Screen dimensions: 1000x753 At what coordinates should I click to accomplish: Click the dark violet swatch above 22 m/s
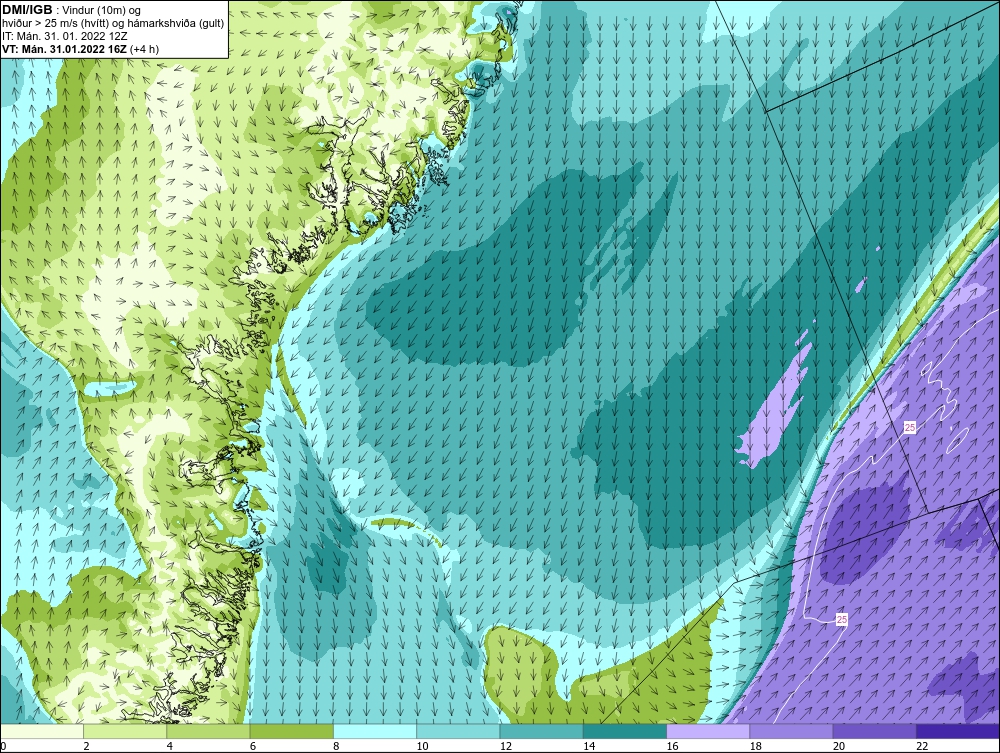coord(958,731)
